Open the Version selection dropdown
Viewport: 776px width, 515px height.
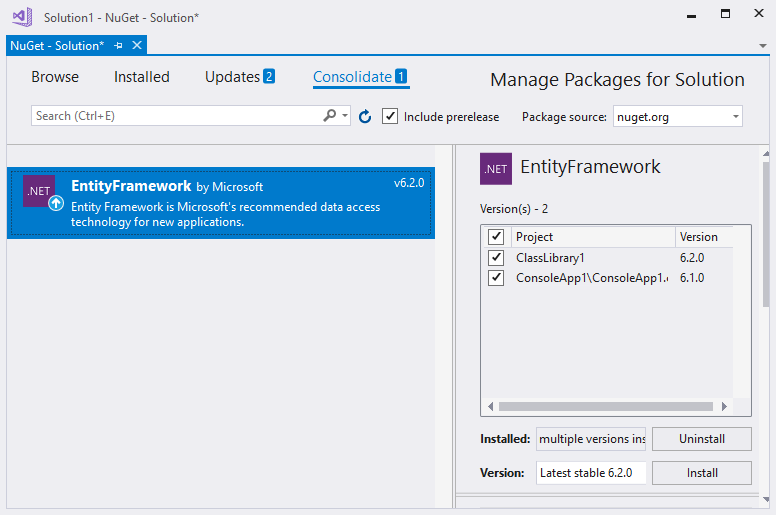tap(591, 473)
